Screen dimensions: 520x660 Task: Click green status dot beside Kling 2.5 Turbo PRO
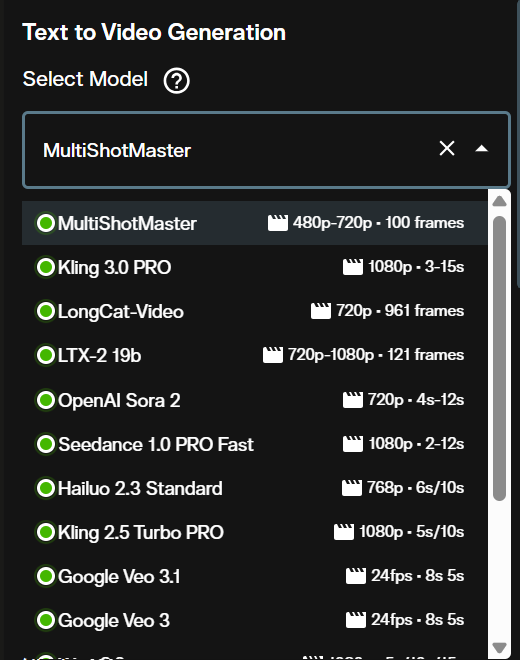46,532
